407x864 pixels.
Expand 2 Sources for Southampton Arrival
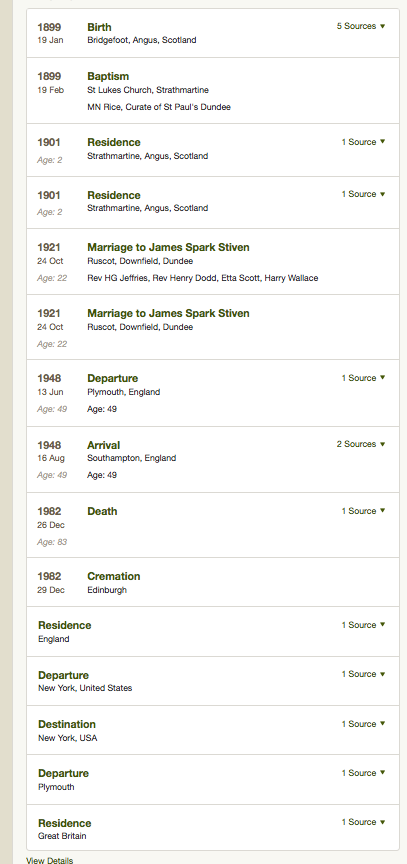point(361,444)
